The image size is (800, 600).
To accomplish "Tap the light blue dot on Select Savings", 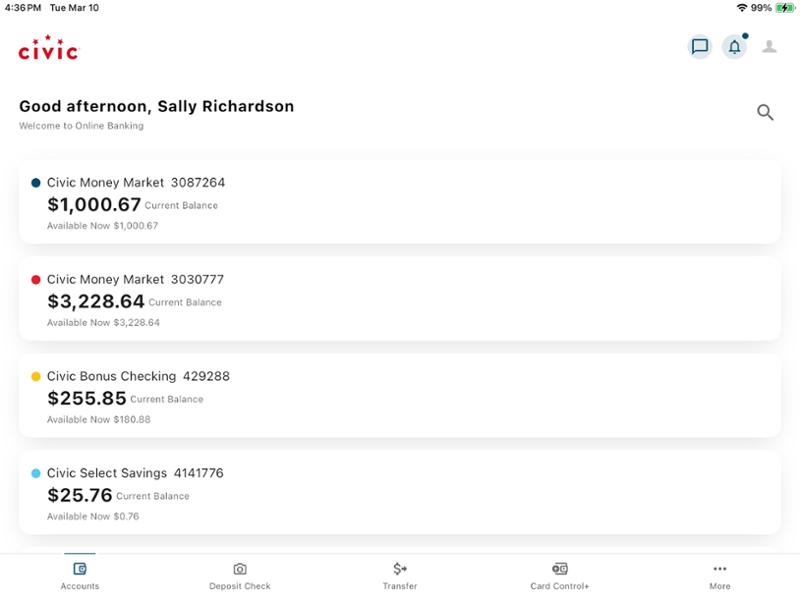I will pos(36,473).
